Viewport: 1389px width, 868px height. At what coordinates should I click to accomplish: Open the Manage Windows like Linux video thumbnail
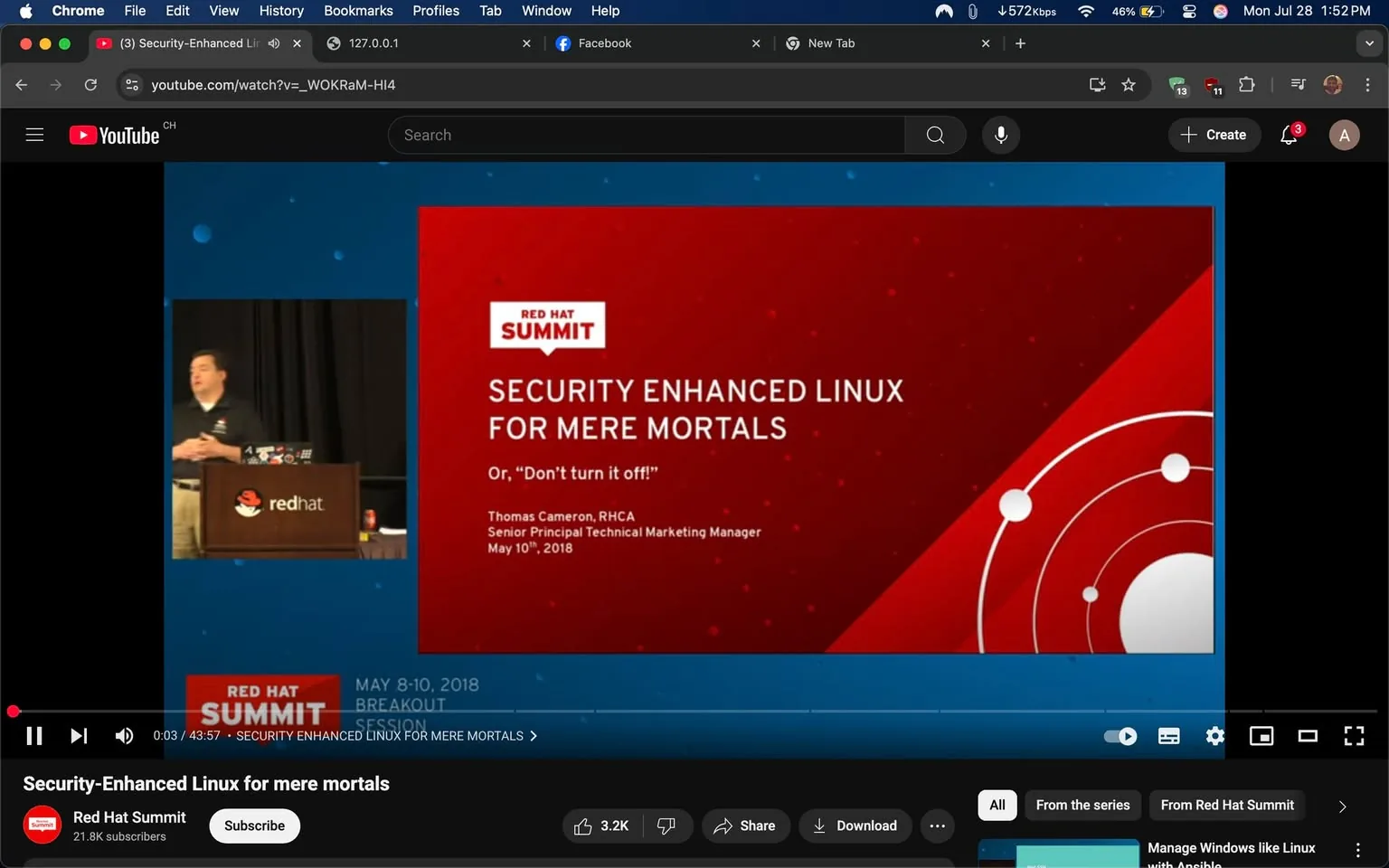(x=1058, y=853)
